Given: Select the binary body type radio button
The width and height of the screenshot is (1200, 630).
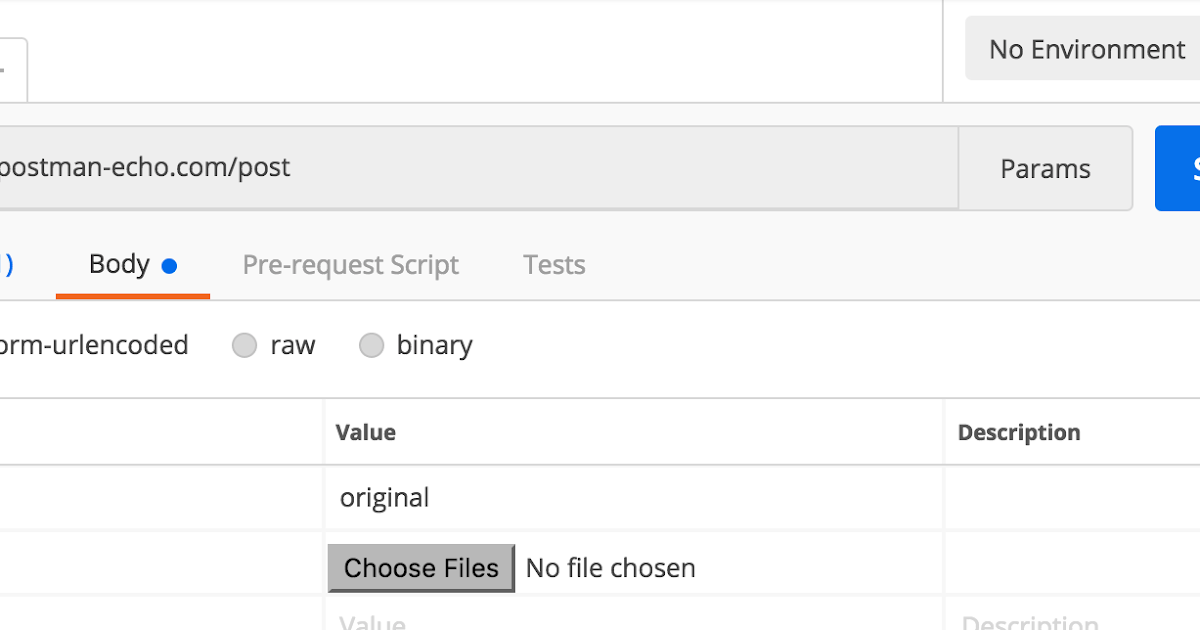Looking at the screenshot, I should coord(371,346).
